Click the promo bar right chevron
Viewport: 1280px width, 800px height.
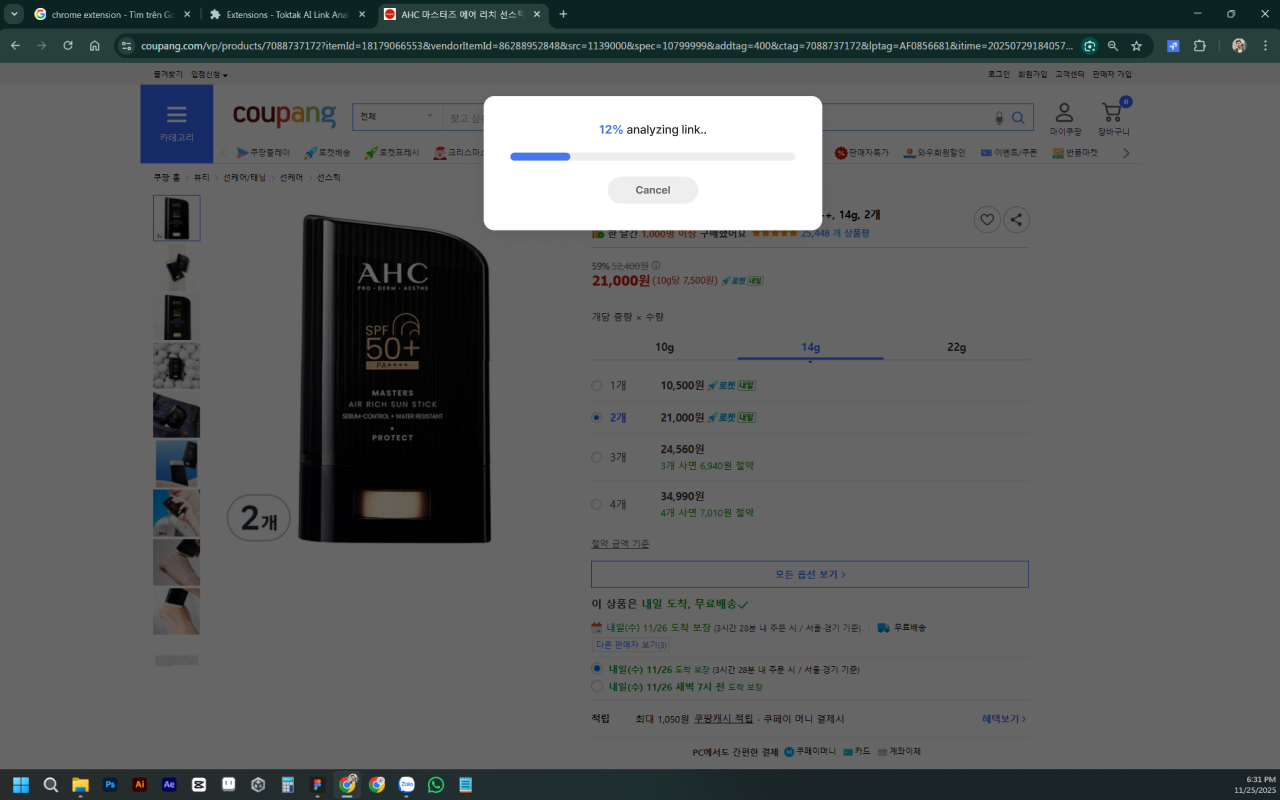coord(1126,152)
